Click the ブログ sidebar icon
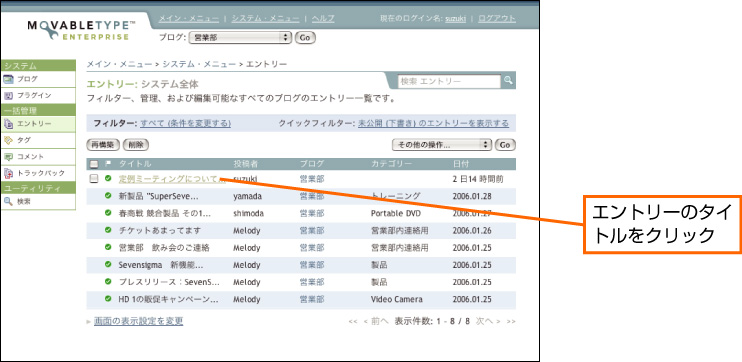 tap(8, 79)
